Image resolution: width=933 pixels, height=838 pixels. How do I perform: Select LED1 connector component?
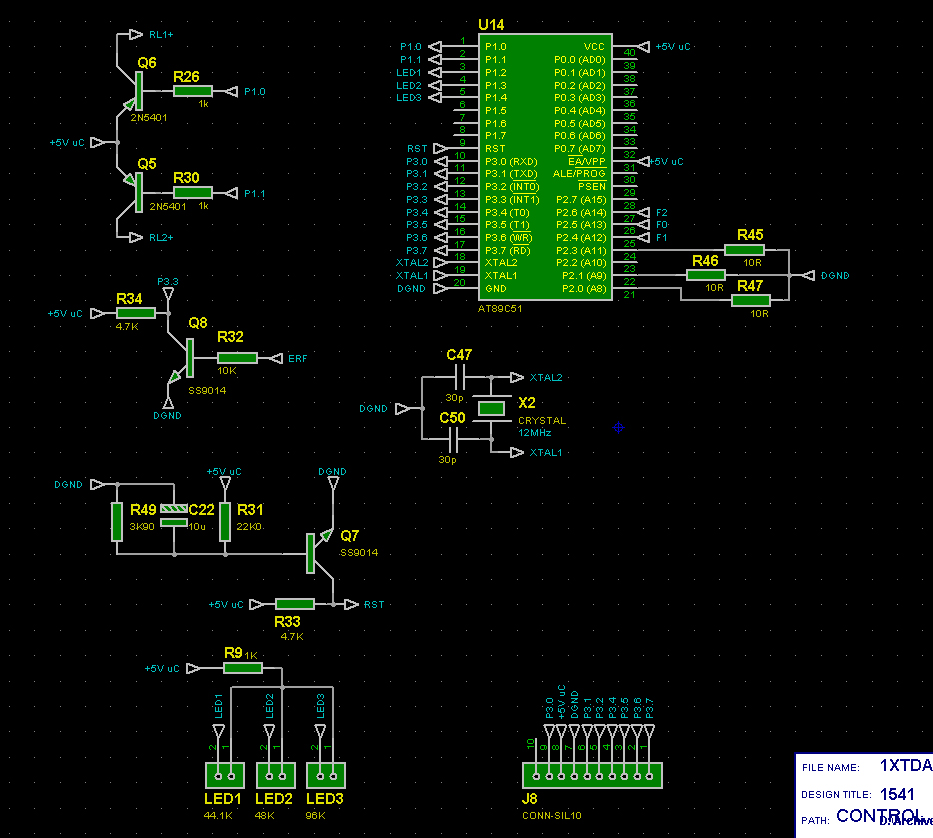[224, 776]
